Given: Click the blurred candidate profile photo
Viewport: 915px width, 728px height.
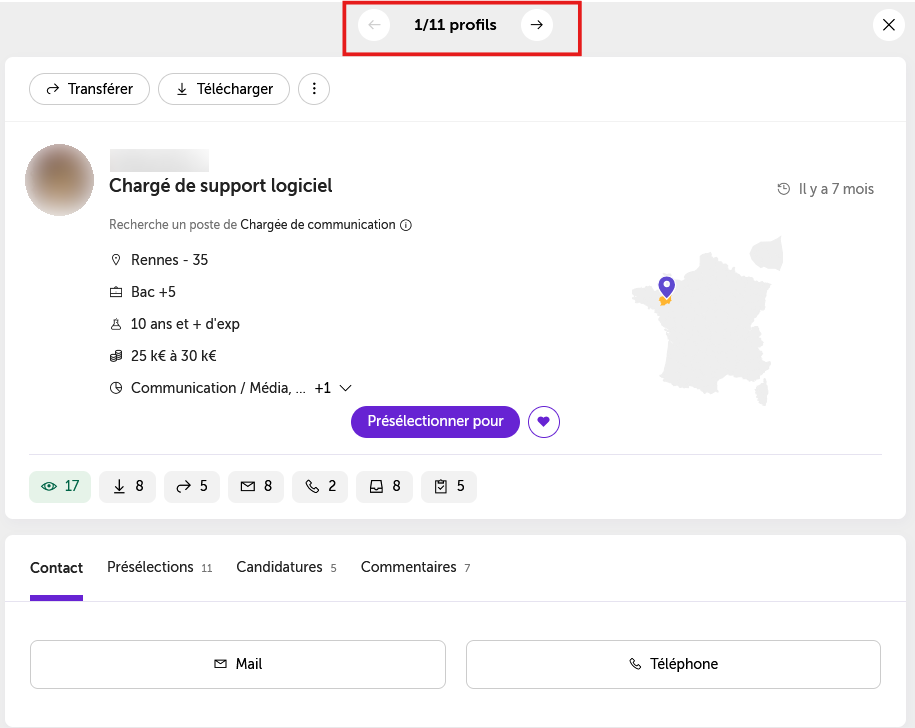Looking at the screenshot, I should point(60,180).
